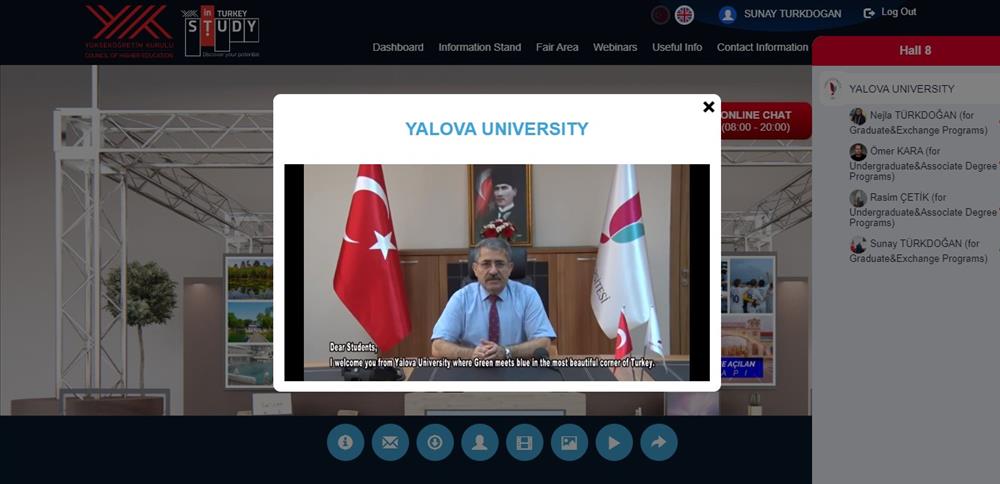This screenshot has height=484, width=1000.
Task: Select the Turkish flag language icon
Action: 660,15
